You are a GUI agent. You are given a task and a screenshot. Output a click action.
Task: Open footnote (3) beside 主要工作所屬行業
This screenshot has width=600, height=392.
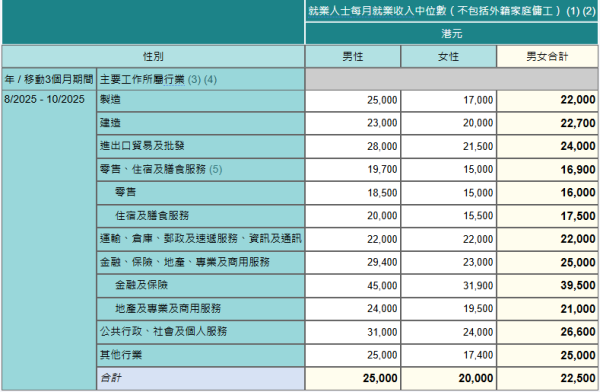coord(194,80)
